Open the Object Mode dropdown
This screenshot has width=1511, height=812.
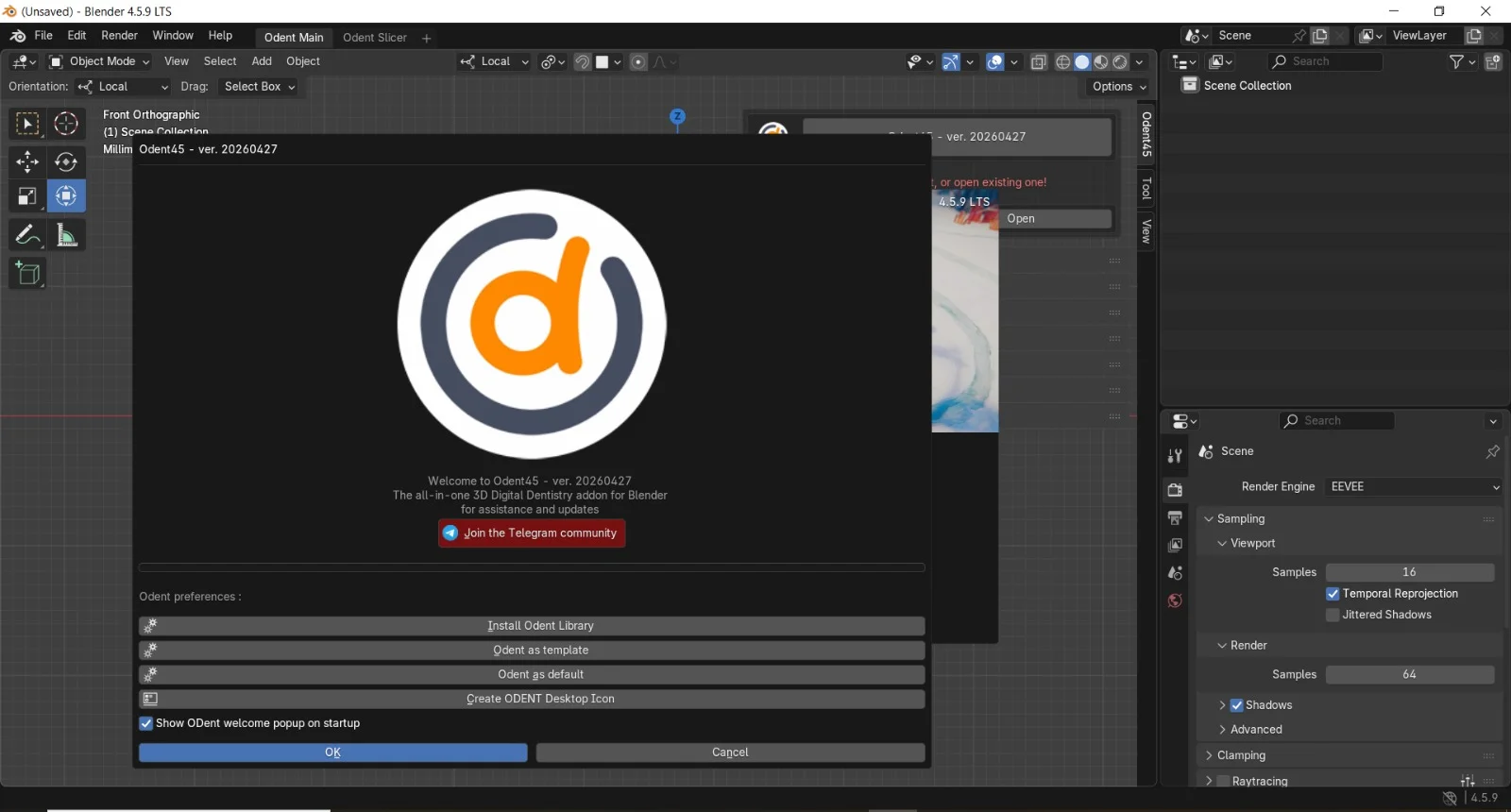click(x=99, y=61)
